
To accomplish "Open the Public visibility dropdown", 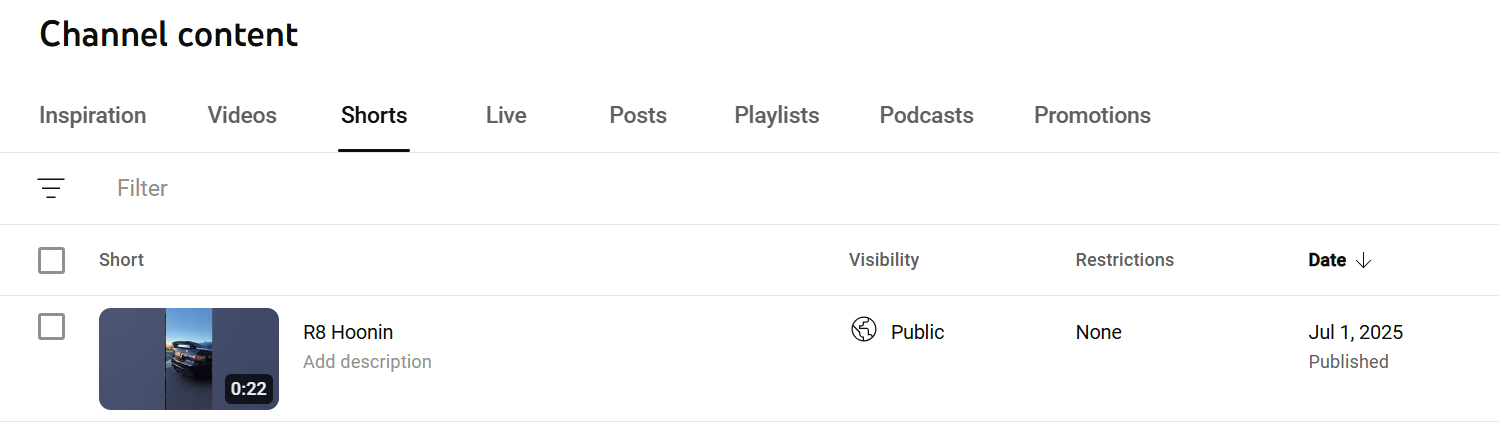I will pyautogui.click(x=917, y=332).
